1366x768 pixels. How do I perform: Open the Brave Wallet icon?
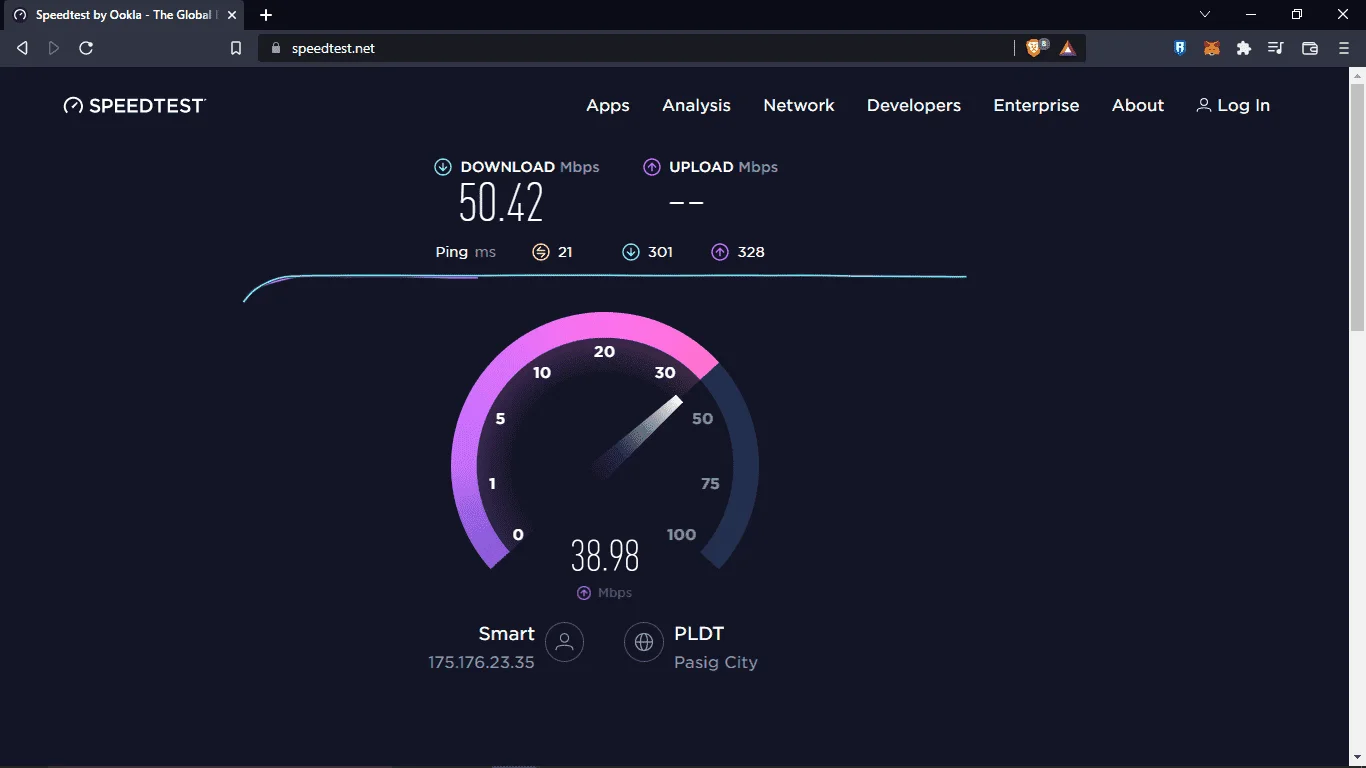tap(1310, 48)
